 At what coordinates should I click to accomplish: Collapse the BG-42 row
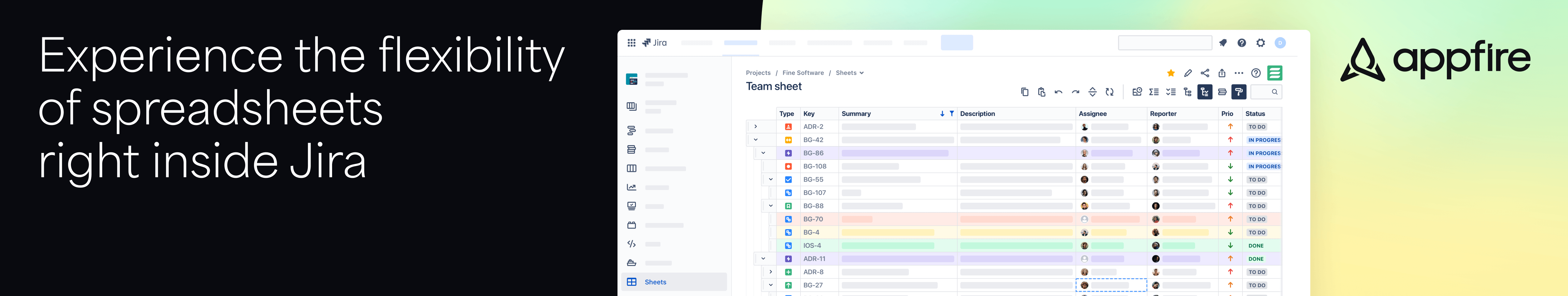(x=755, y=140)
